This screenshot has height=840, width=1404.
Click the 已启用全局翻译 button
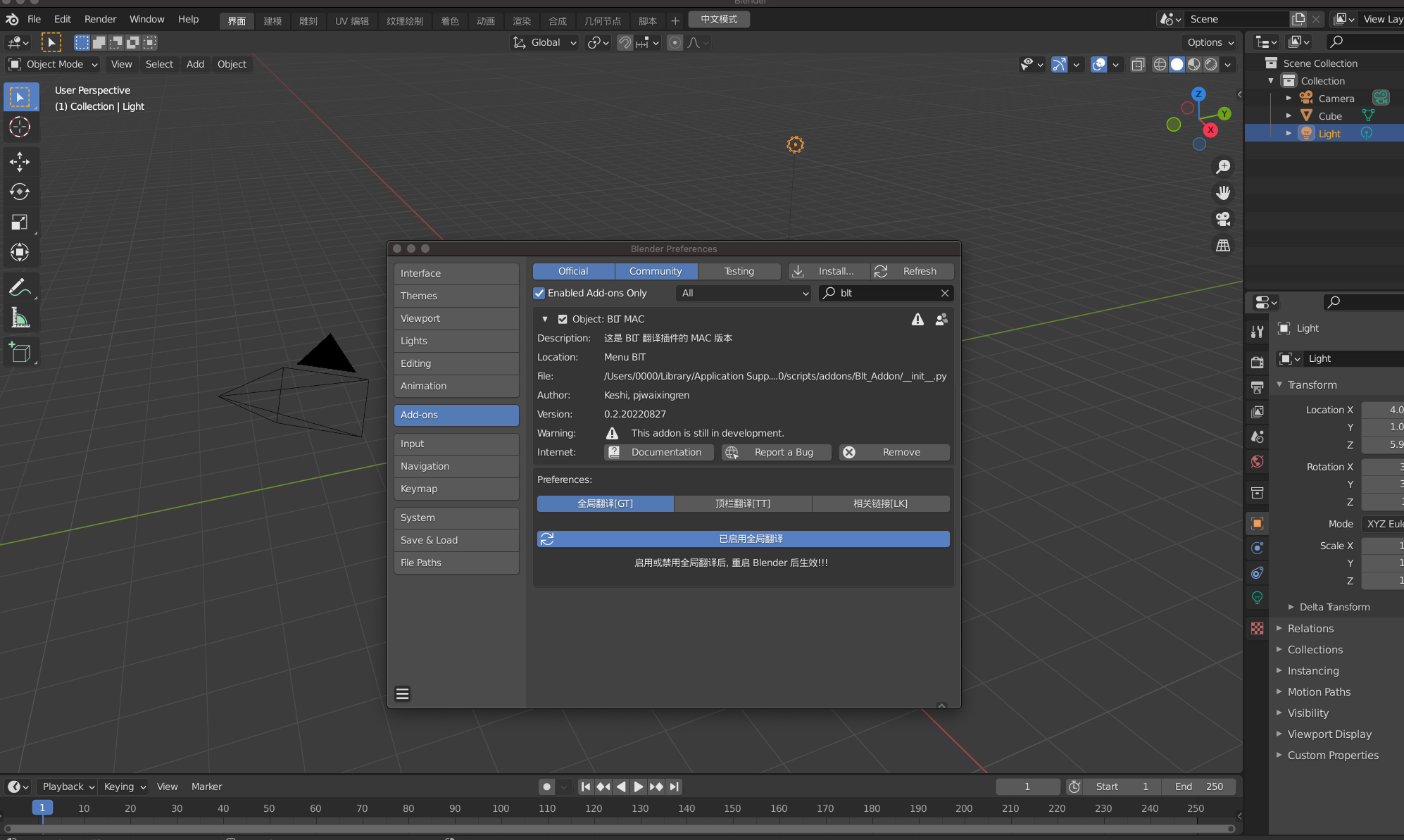coord(744,539)
